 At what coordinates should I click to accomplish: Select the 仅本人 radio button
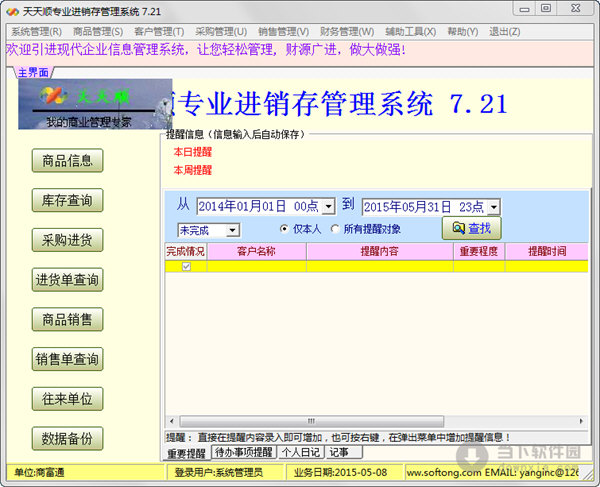point(284,229)
